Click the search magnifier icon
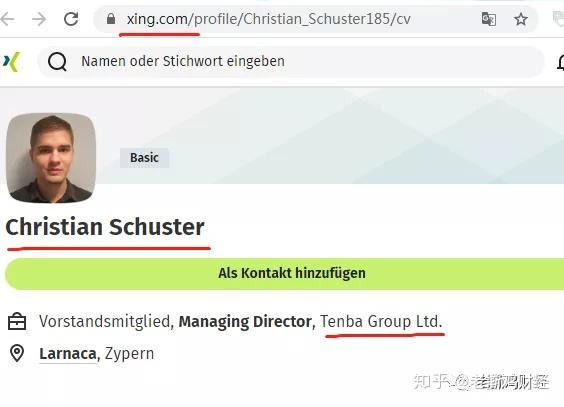Screen dimensions: 564x407 click(x=57, y=62)
